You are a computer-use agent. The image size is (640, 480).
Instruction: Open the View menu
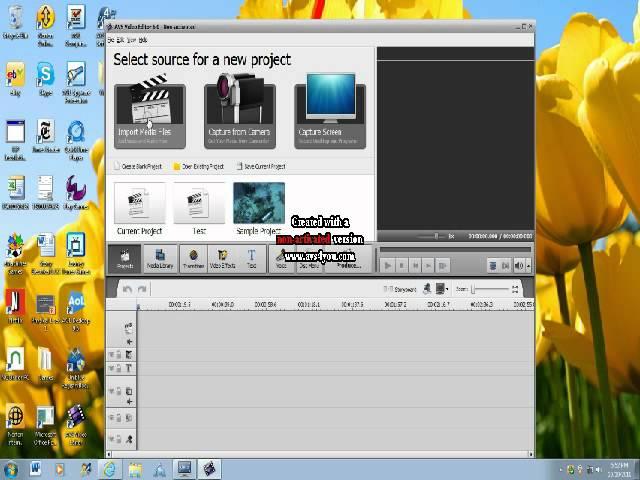click(131, 40)
